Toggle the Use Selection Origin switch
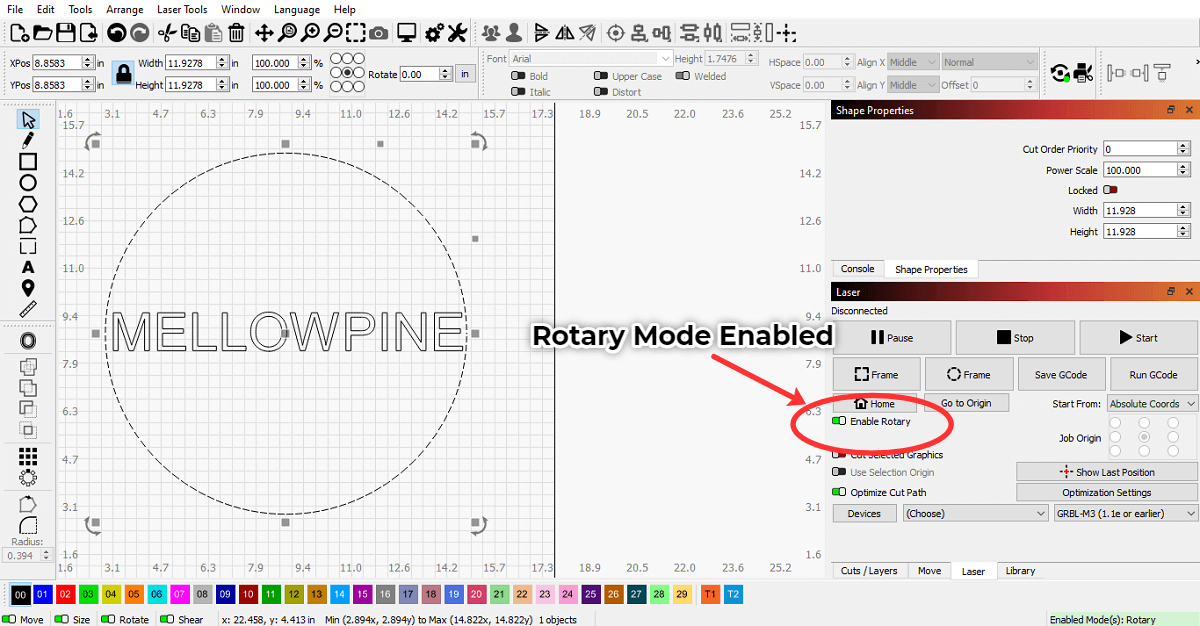This screenshot has width=1200, height=626. click(x=839, y=472)
